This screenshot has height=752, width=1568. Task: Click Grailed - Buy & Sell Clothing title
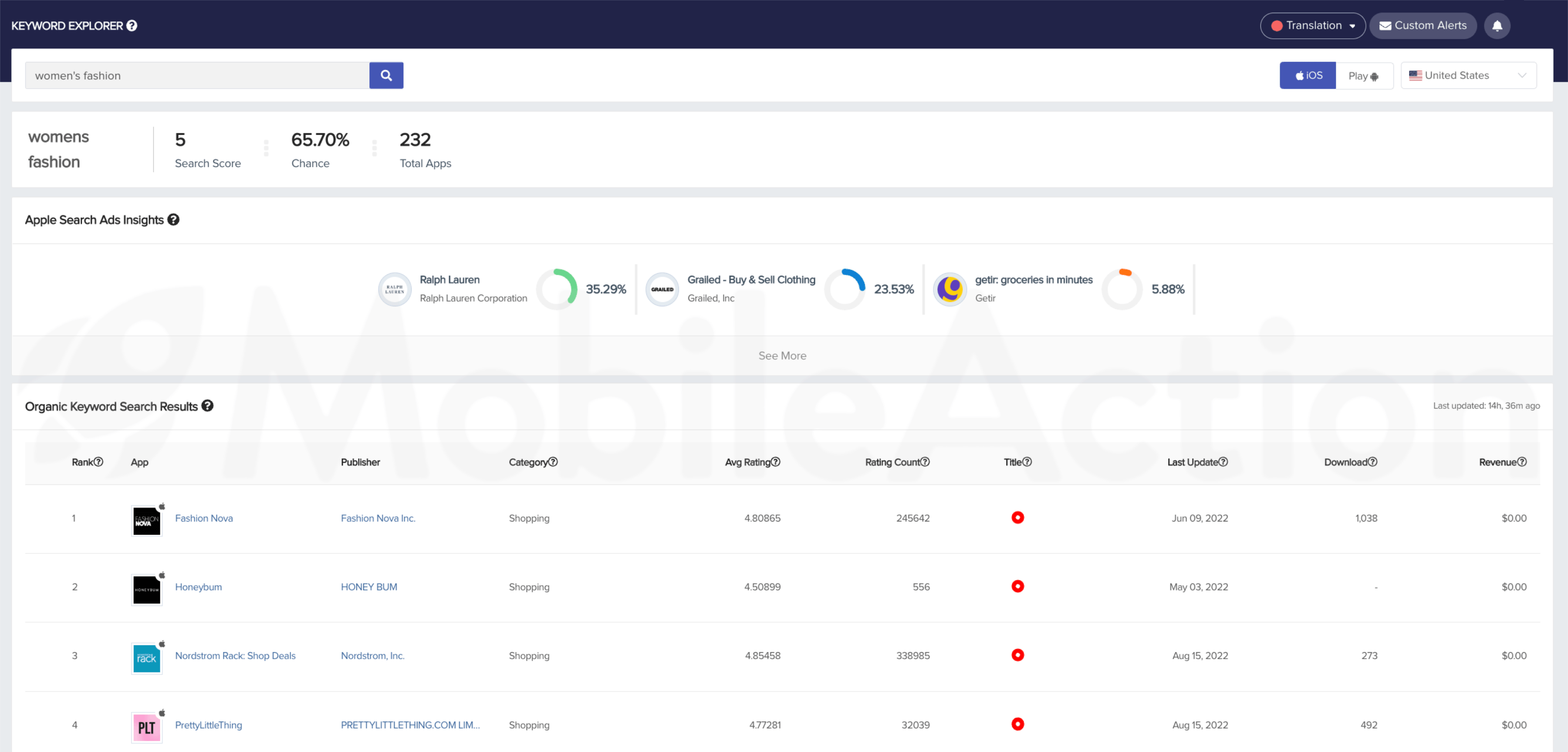pos(751,279)
